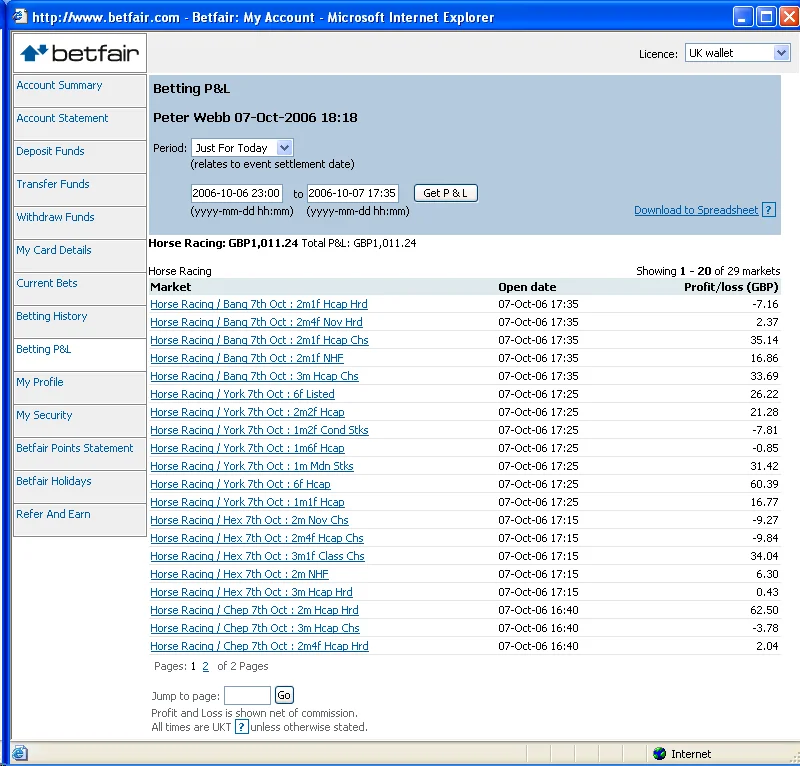The image size is (800, 766).
Task: Go to page 2 of results
Action: pyautogui.click(x=205, y=666)
